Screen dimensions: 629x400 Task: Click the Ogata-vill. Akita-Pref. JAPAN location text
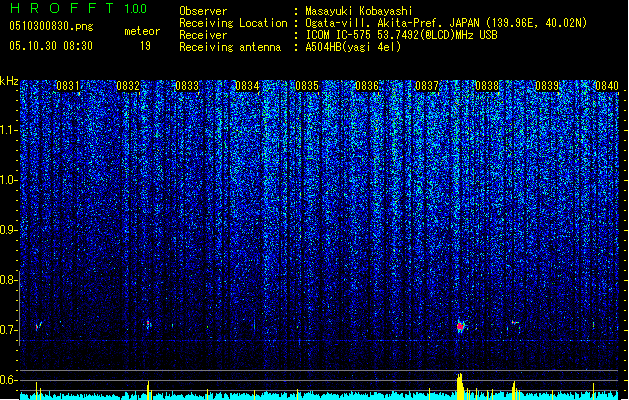click(x=446, y=23)
